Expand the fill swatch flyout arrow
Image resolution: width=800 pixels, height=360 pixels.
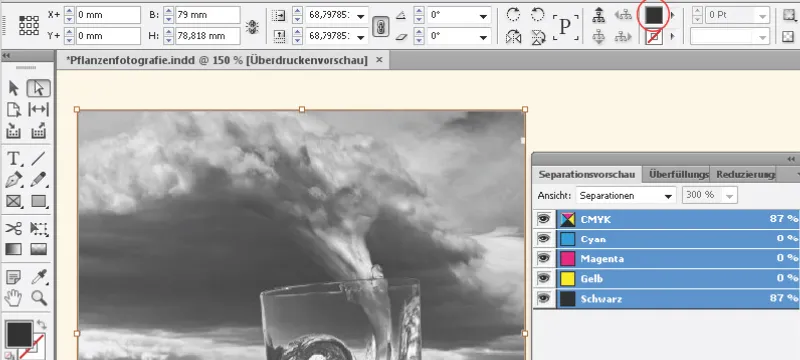pyautogui.click(x=673, y=15)
